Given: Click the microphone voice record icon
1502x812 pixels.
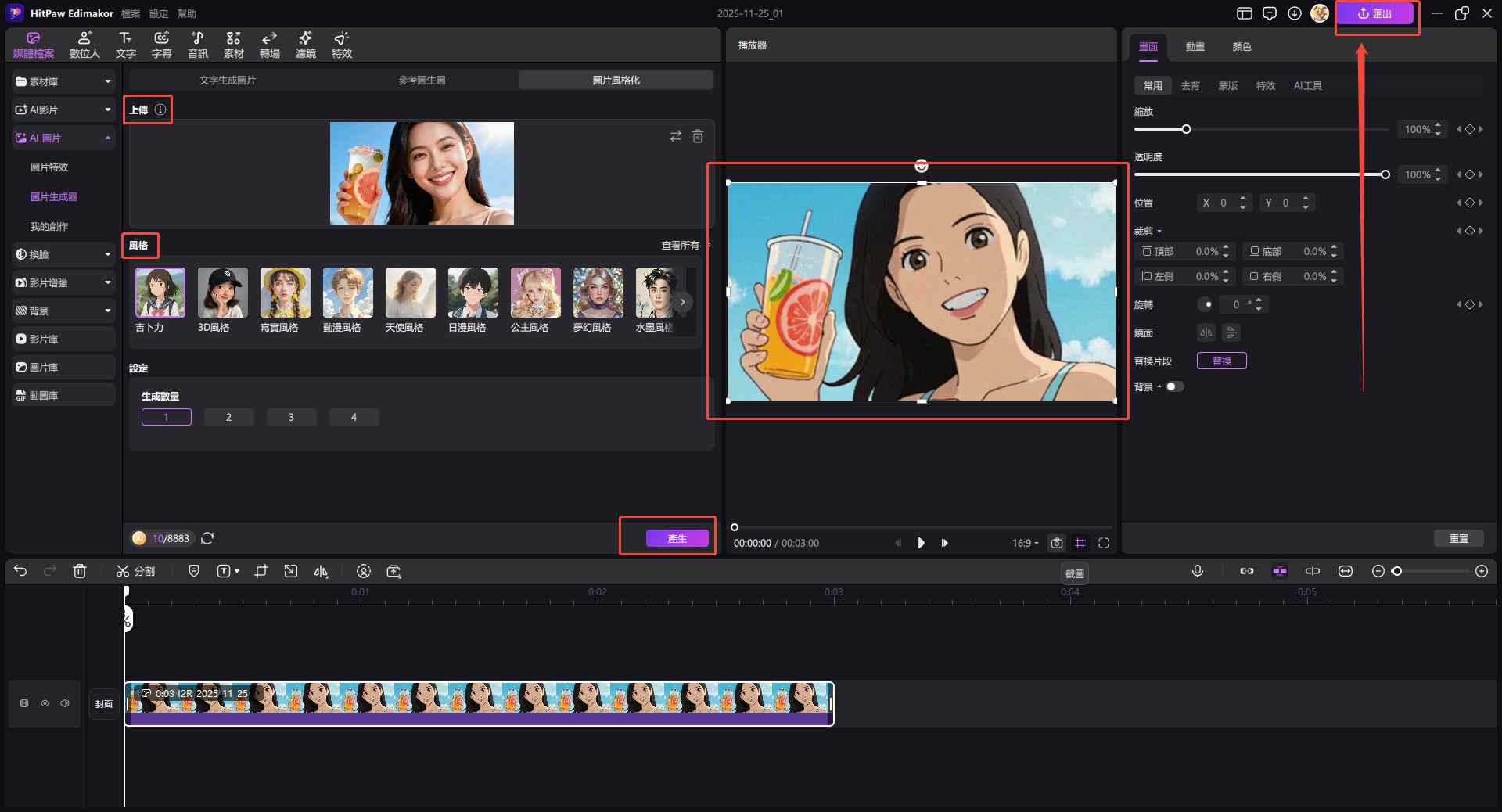Looking at the screenshot, I should pyautogui.click(x=1197, y=572).
